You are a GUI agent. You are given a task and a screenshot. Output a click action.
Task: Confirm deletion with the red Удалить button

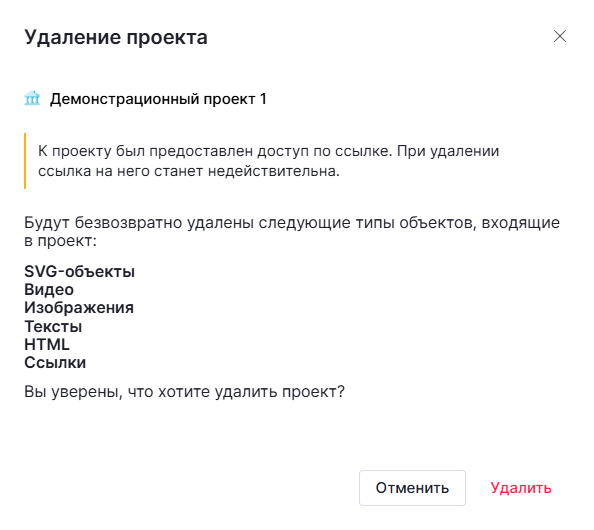coord(521,488)
